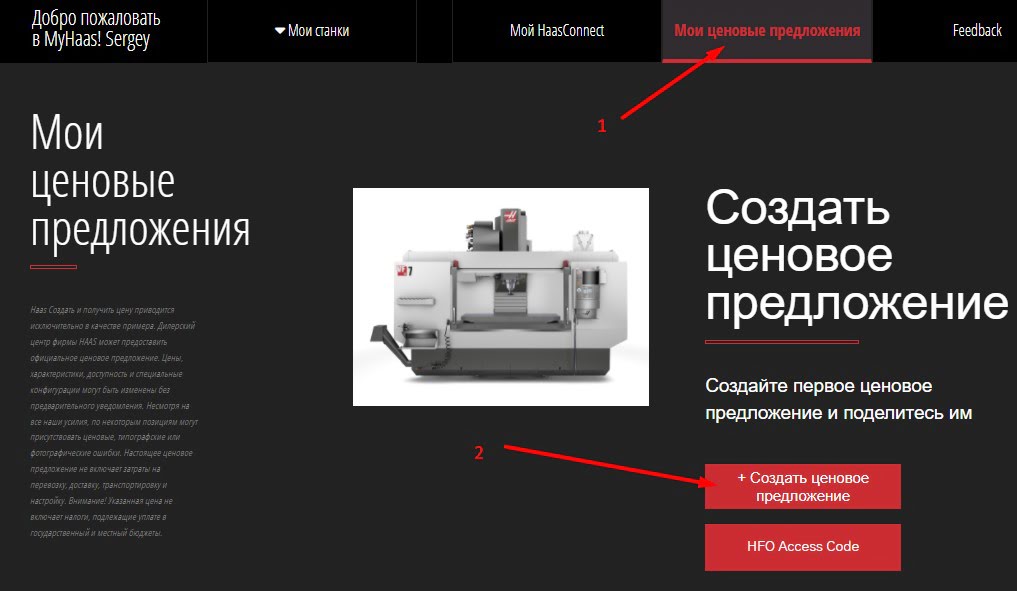Open the Мой HaasConnect tab
The height and width of the screenshot is (591, 1017).
click(x=556, y=30)
